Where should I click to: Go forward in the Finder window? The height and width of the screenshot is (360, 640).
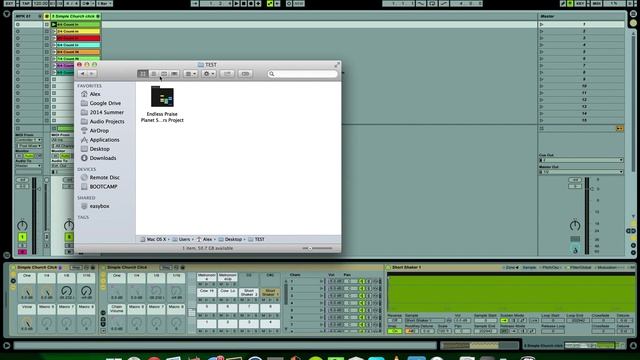[92, 74]
